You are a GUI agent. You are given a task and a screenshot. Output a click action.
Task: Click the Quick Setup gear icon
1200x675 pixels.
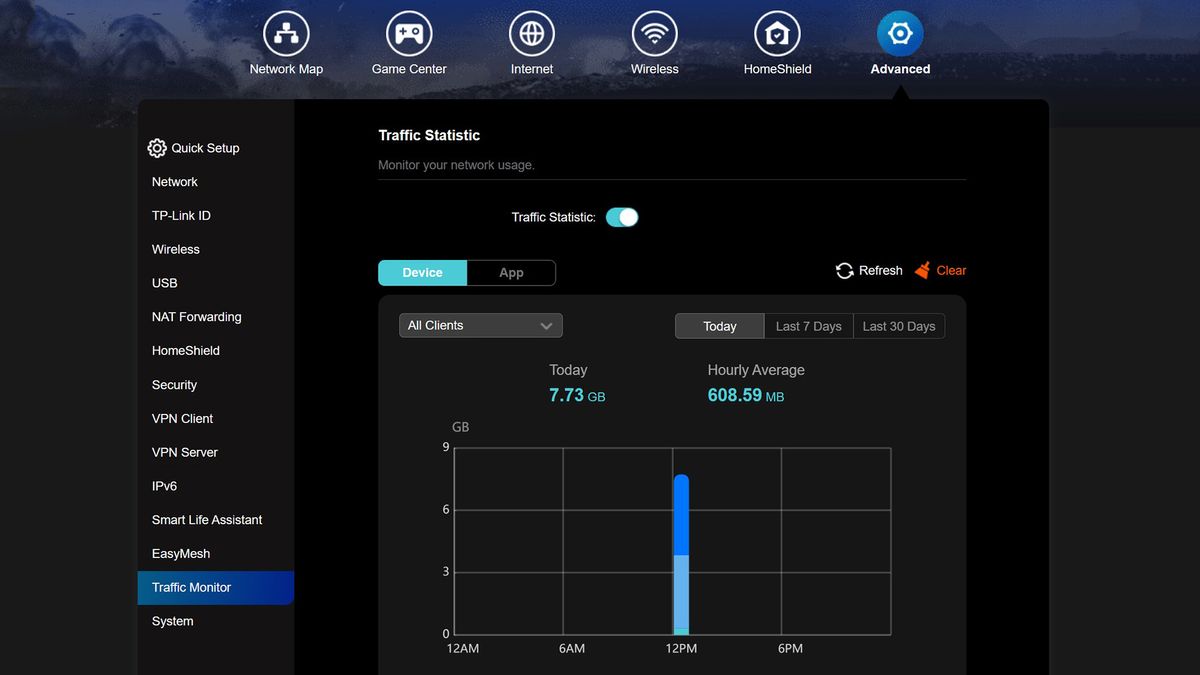157,147
